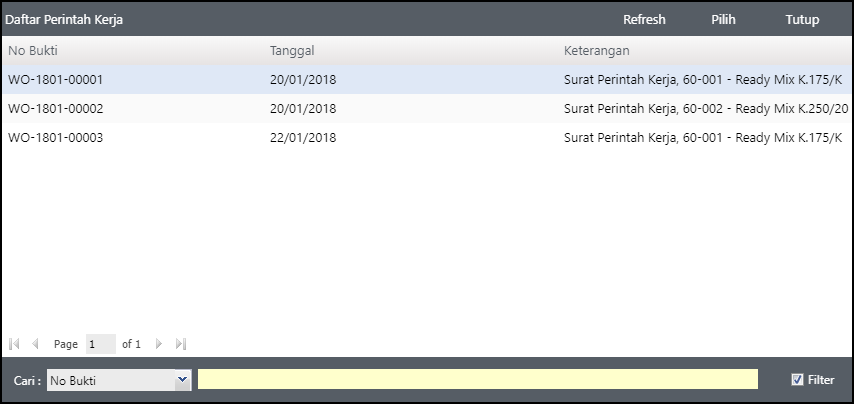Select work order WO-1801-00001 row
Screen dimensions: 854x404
click(56, 79)
